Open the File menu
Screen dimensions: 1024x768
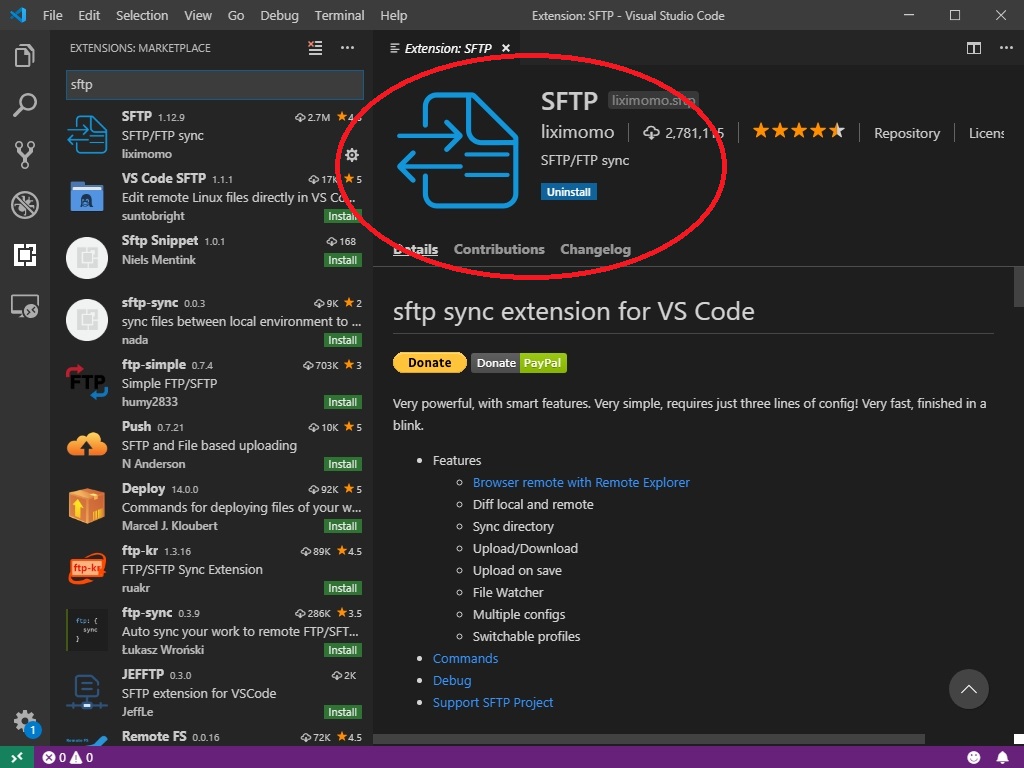(x=52, y=15)
